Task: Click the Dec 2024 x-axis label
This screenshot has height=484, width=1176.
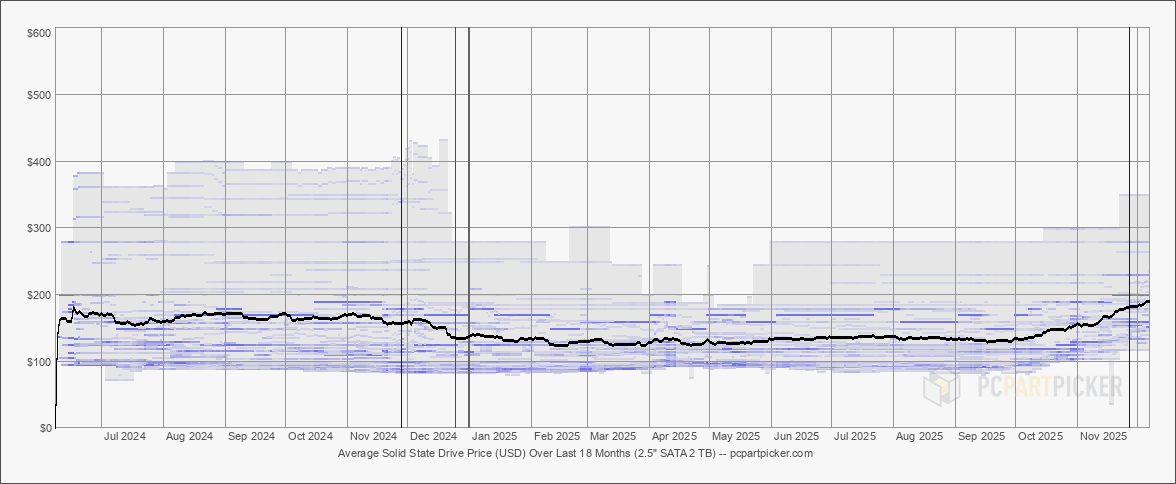Action: coord(433,437)
